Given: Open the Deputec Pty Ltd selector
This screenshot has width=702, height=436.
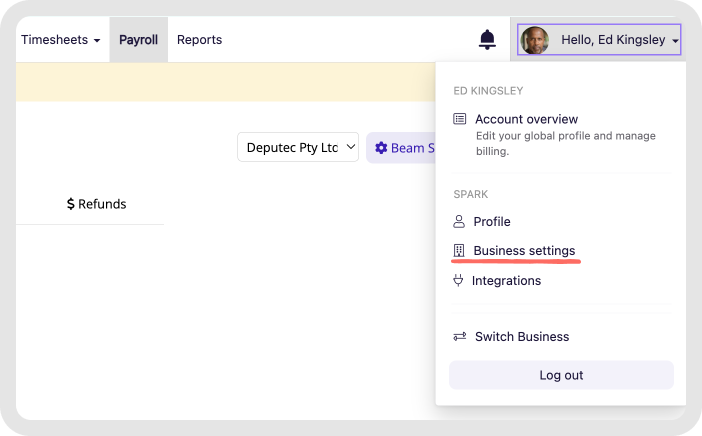Looking at the screenshot, I should pos(298,147).
